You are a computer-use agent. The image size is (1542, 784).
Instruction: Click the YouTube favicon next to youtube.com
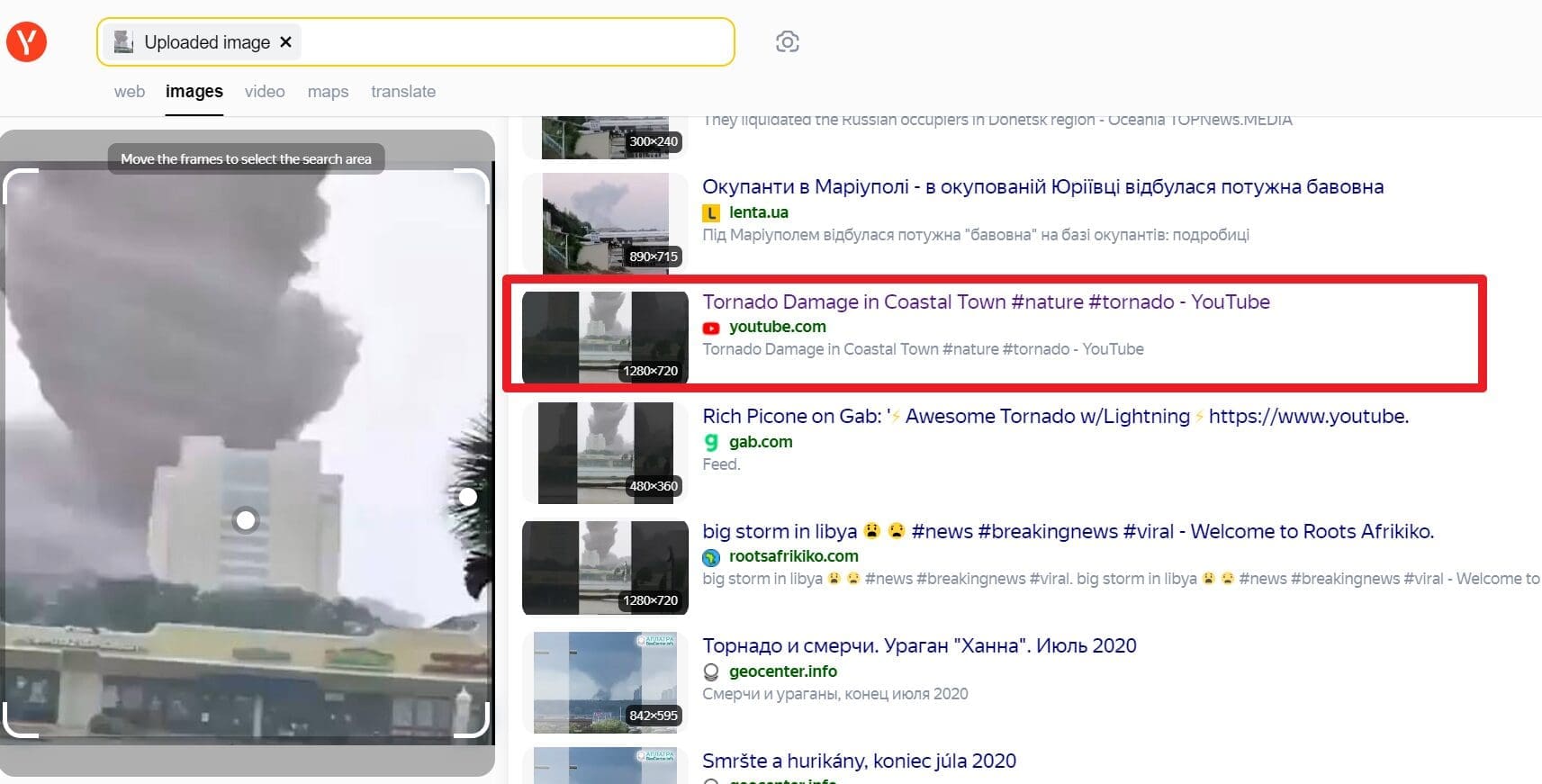click(x=711, y=328)
